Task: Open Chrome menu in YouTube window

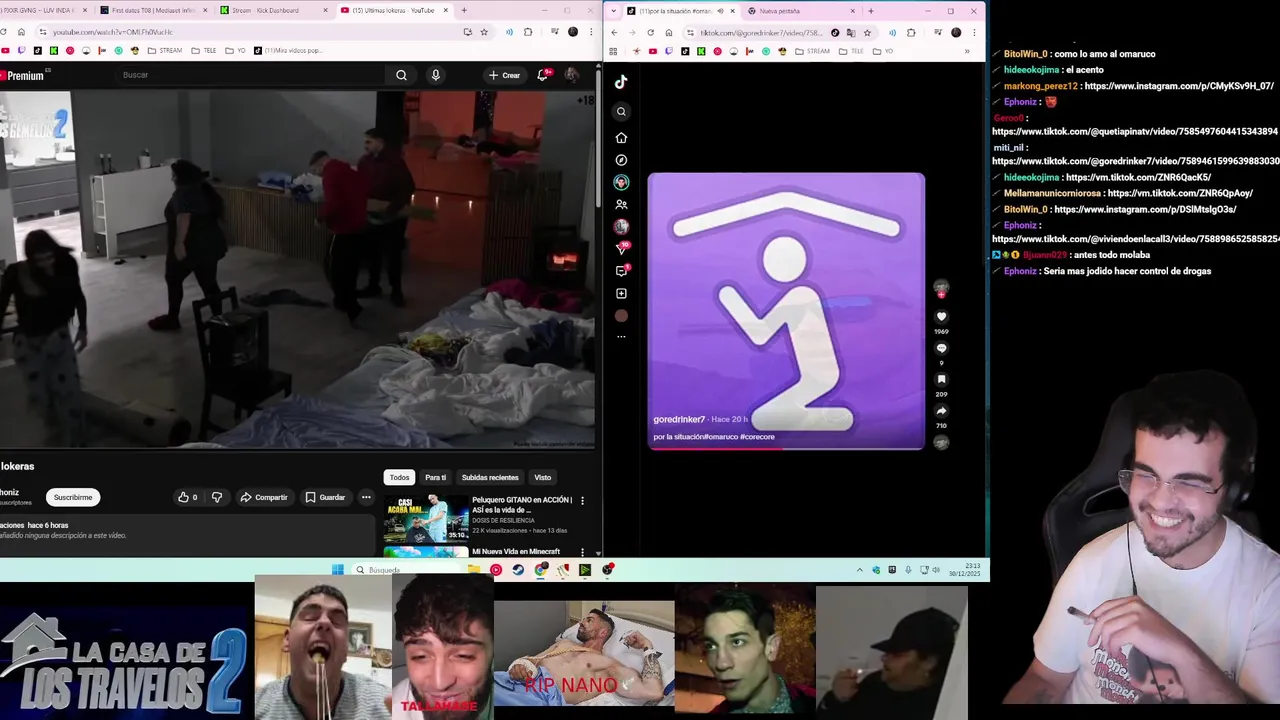Action: coord(591,32)
